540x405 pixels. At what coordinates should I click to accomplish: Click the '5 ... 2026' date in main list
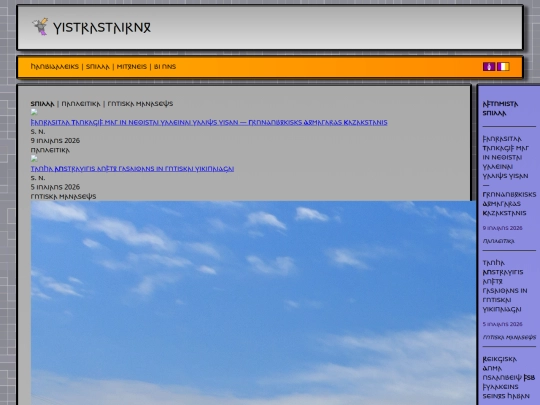tap(55, 187)
